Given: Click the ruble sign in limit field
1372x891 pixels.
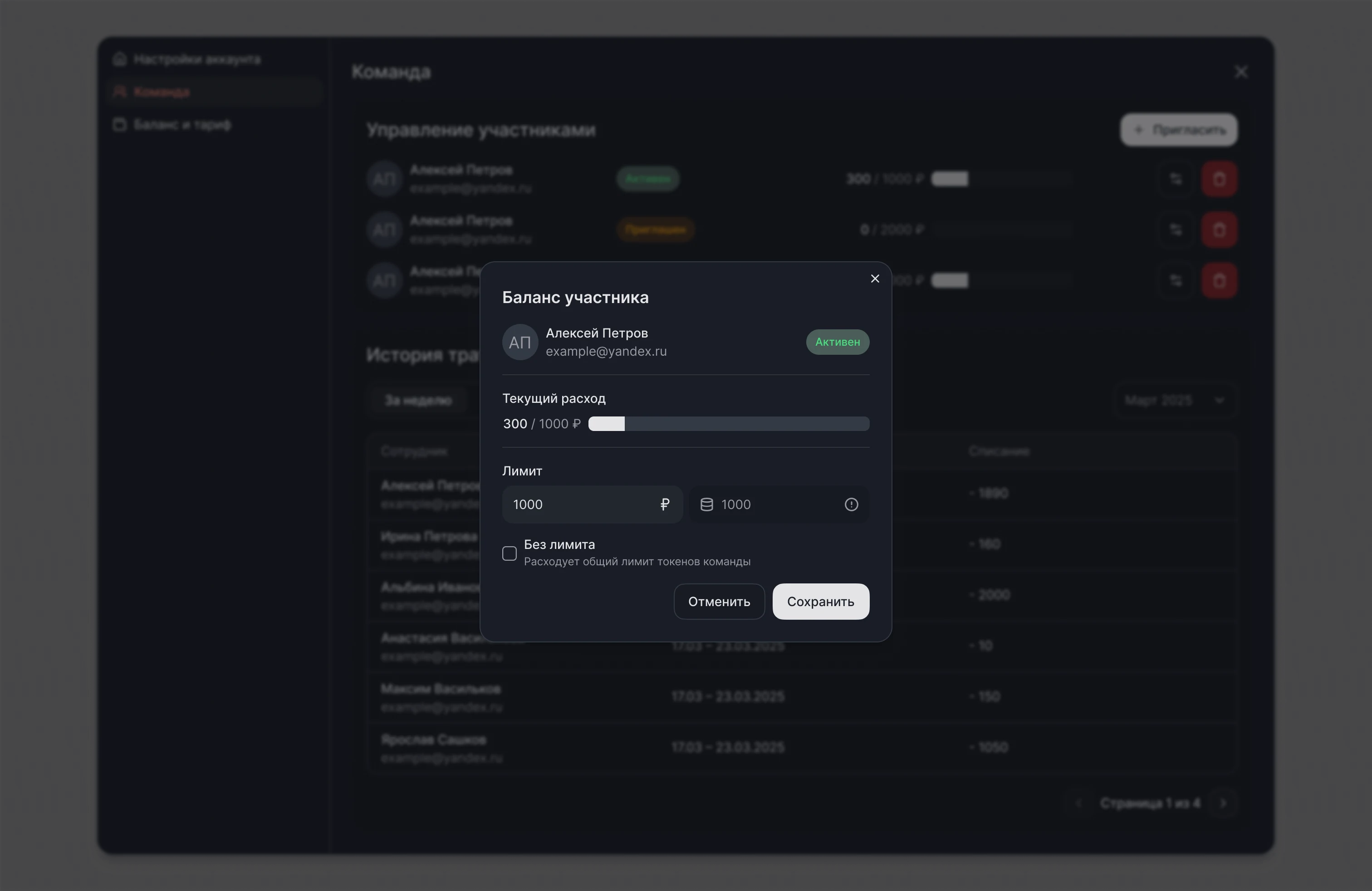Looking at the screenshot, I should [665, 505].
